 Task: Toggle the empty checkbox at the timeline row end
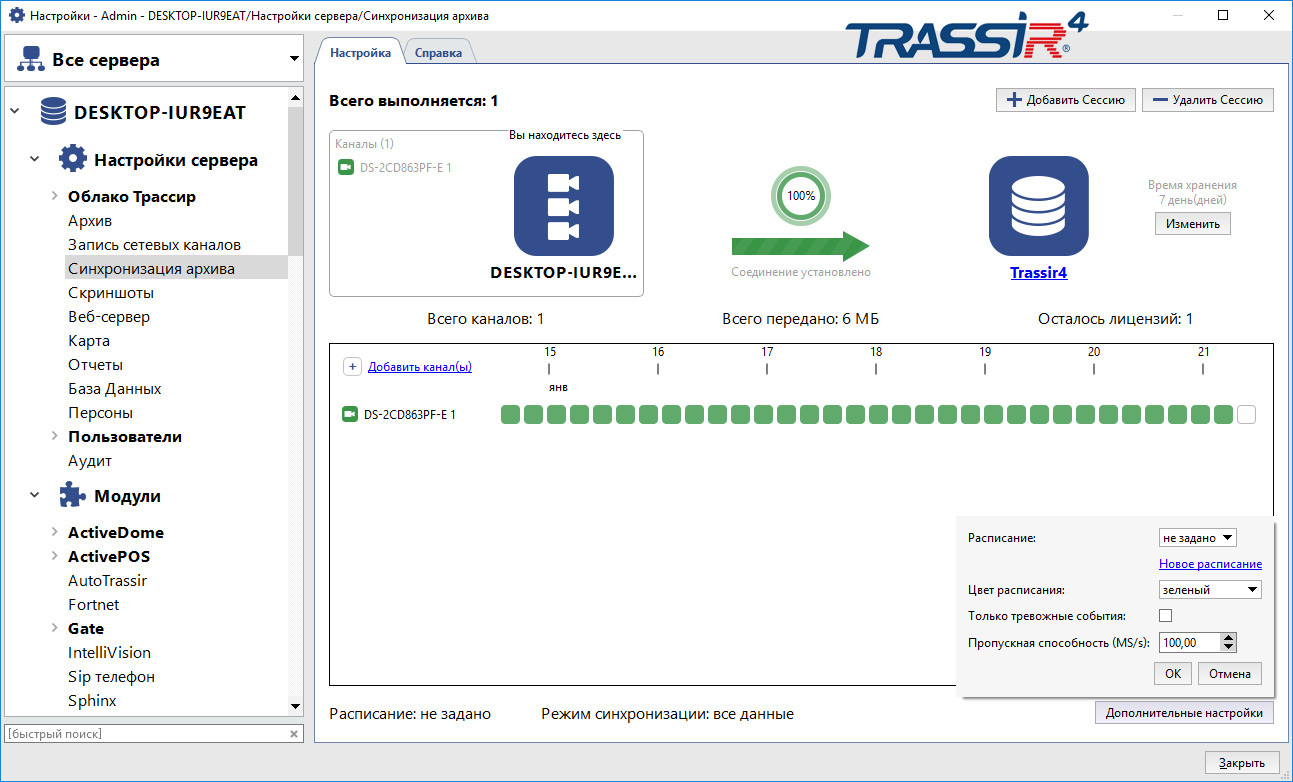pyautogui.click(x=1244, y=412)
